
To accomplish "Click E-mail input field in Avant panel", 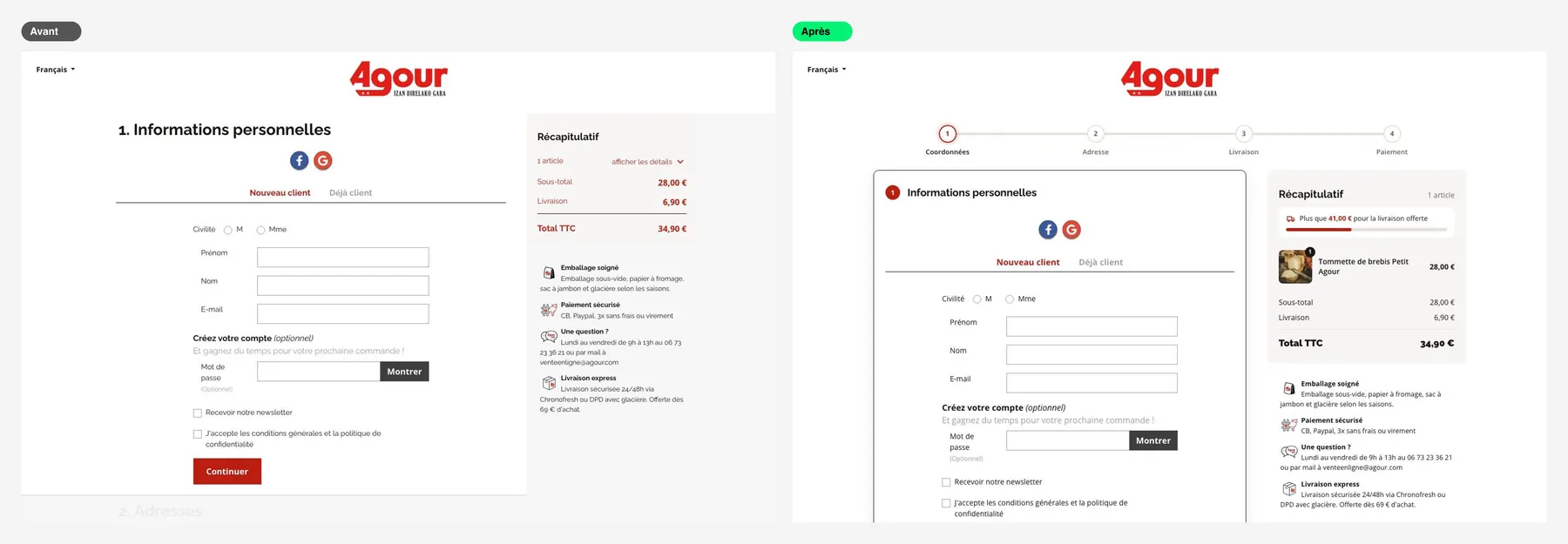I will [343, 313].
